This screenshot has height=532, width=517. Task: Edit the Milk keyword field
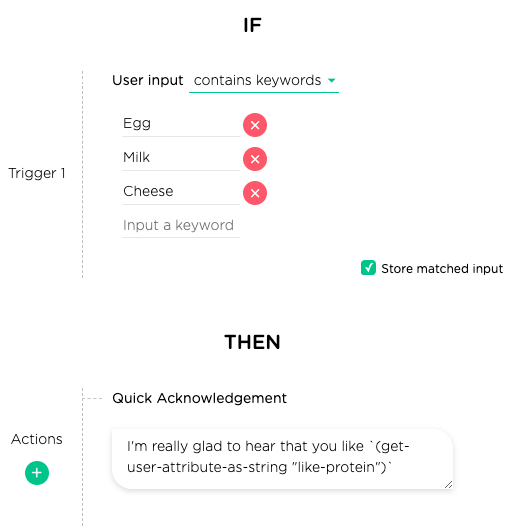181,158
